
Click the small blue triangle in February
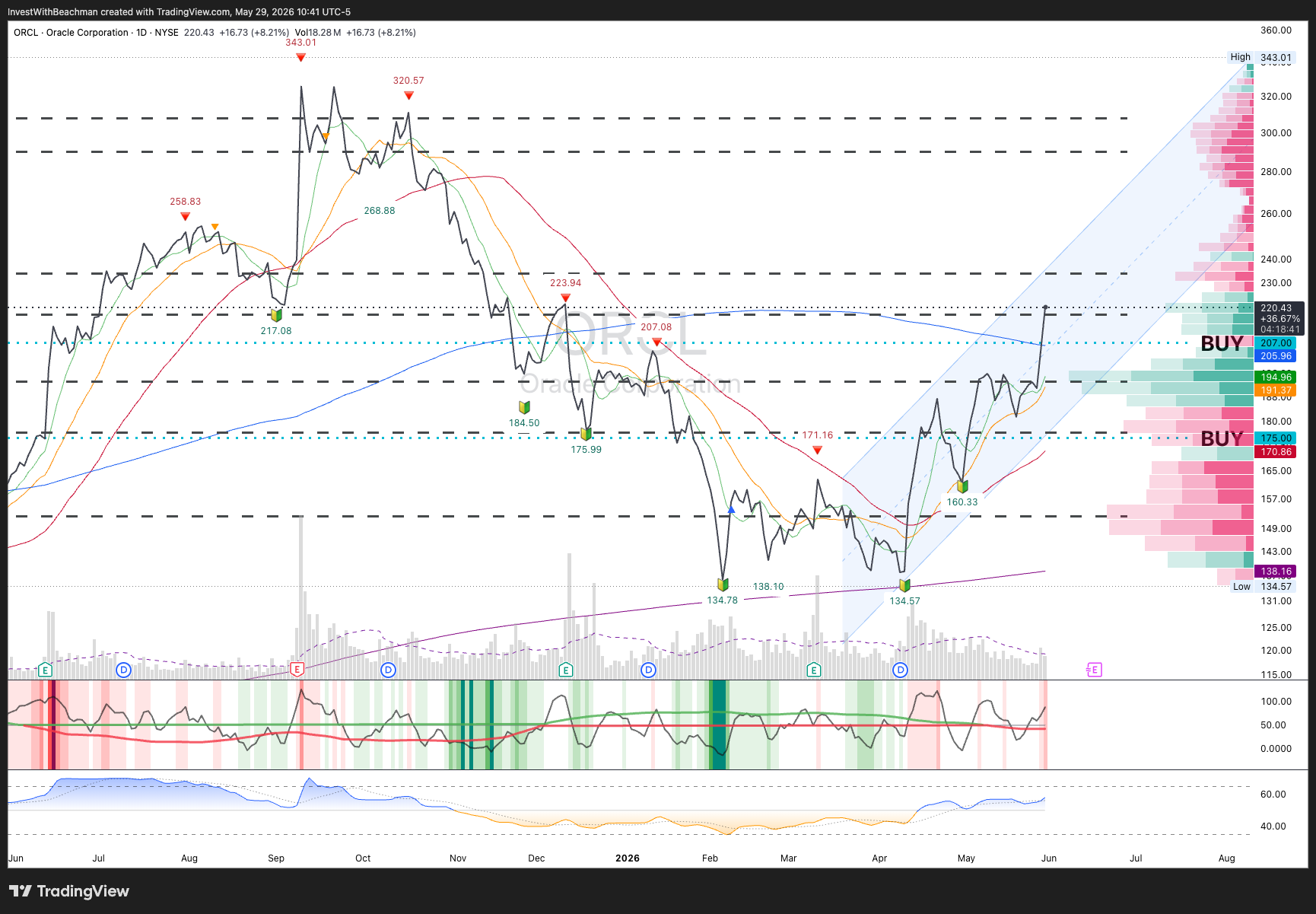(x=731, y=509)
